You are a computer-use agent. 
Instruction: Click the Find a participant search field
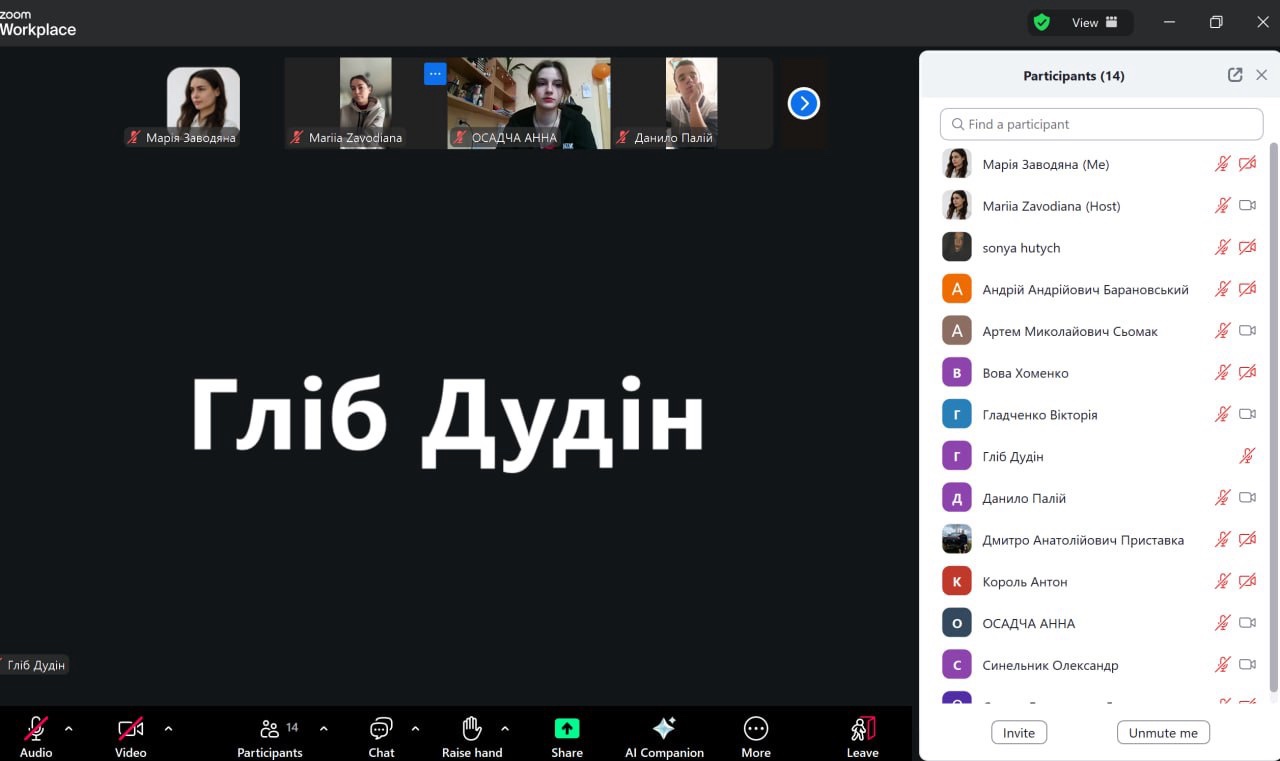[1101, 124]
